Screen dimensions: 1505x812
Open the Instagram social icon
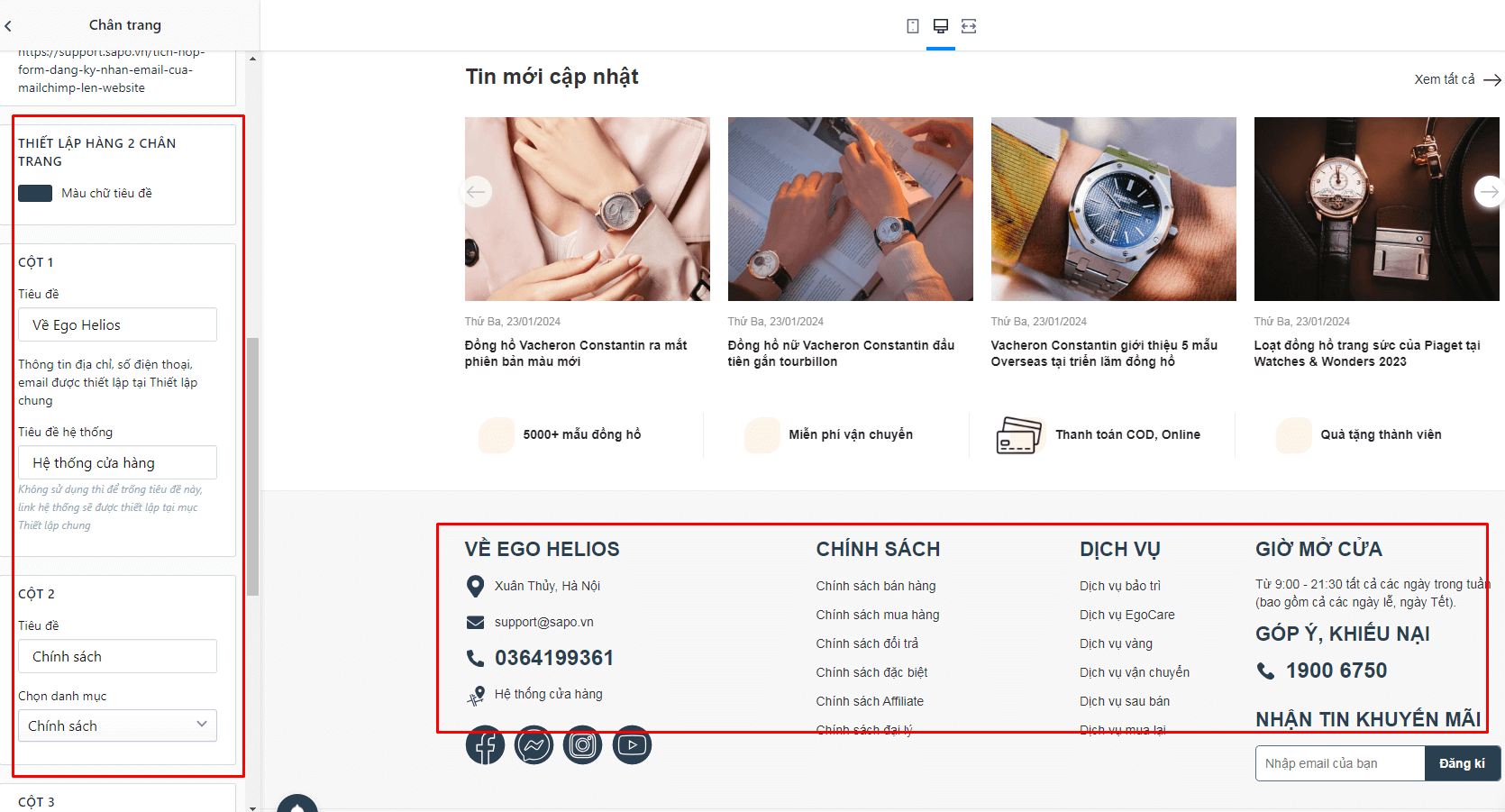click(x=583, y=745)
